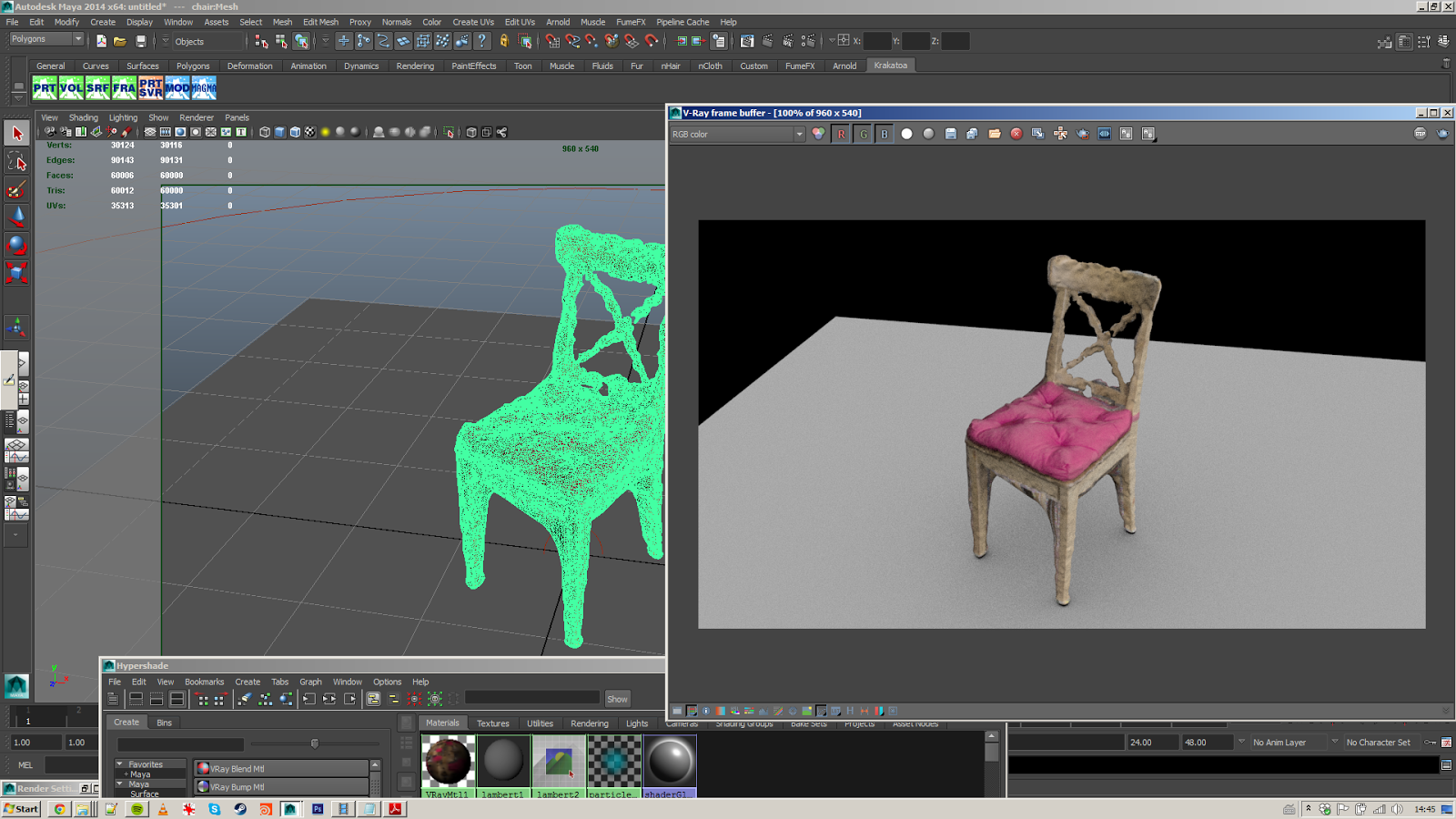Open the Edit Mesh menu
This screenshot has height=819, width=1456.
(x=320, y=22)
